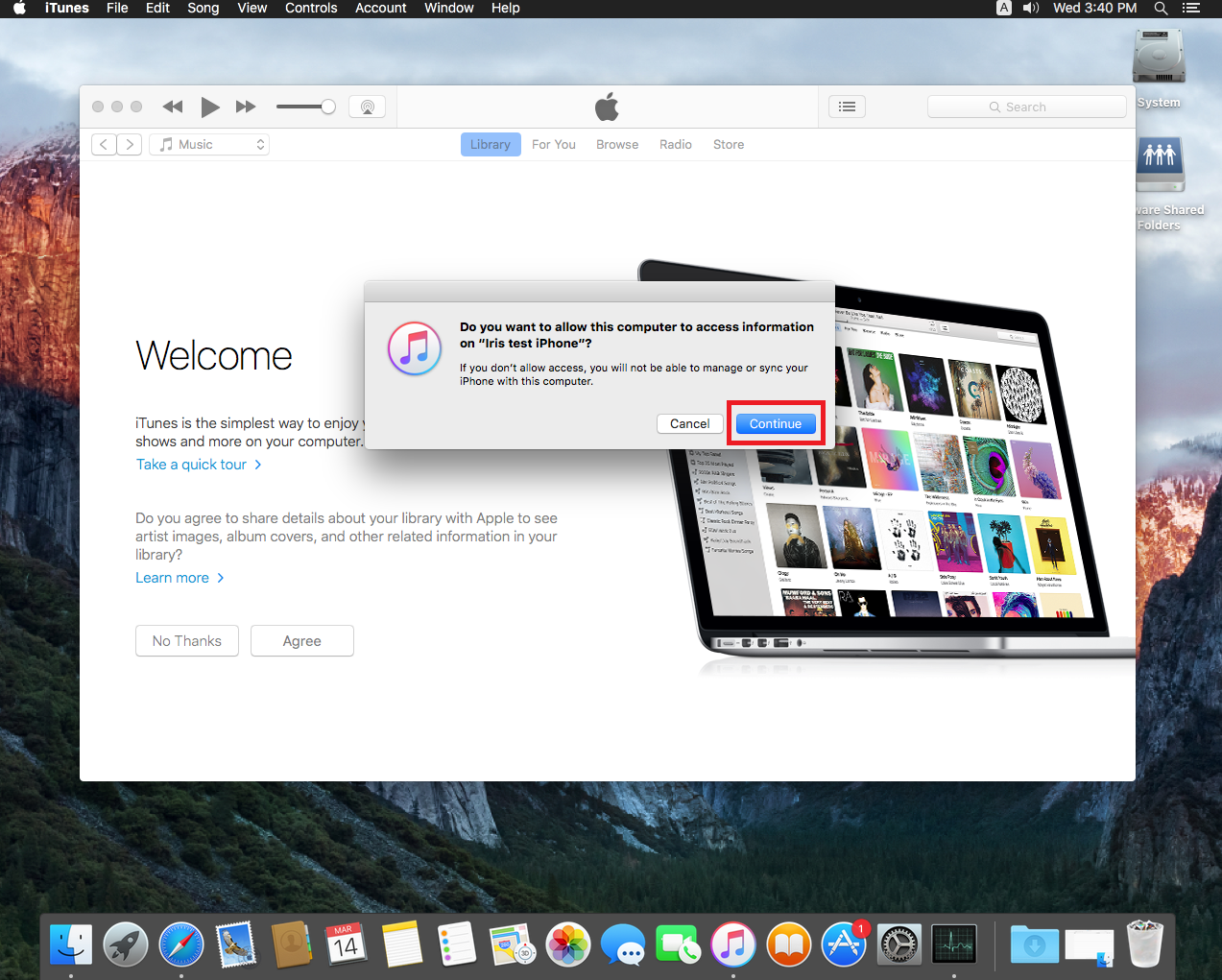
Task: Go forward with the right navigation arrow
Action: (130, 144)
